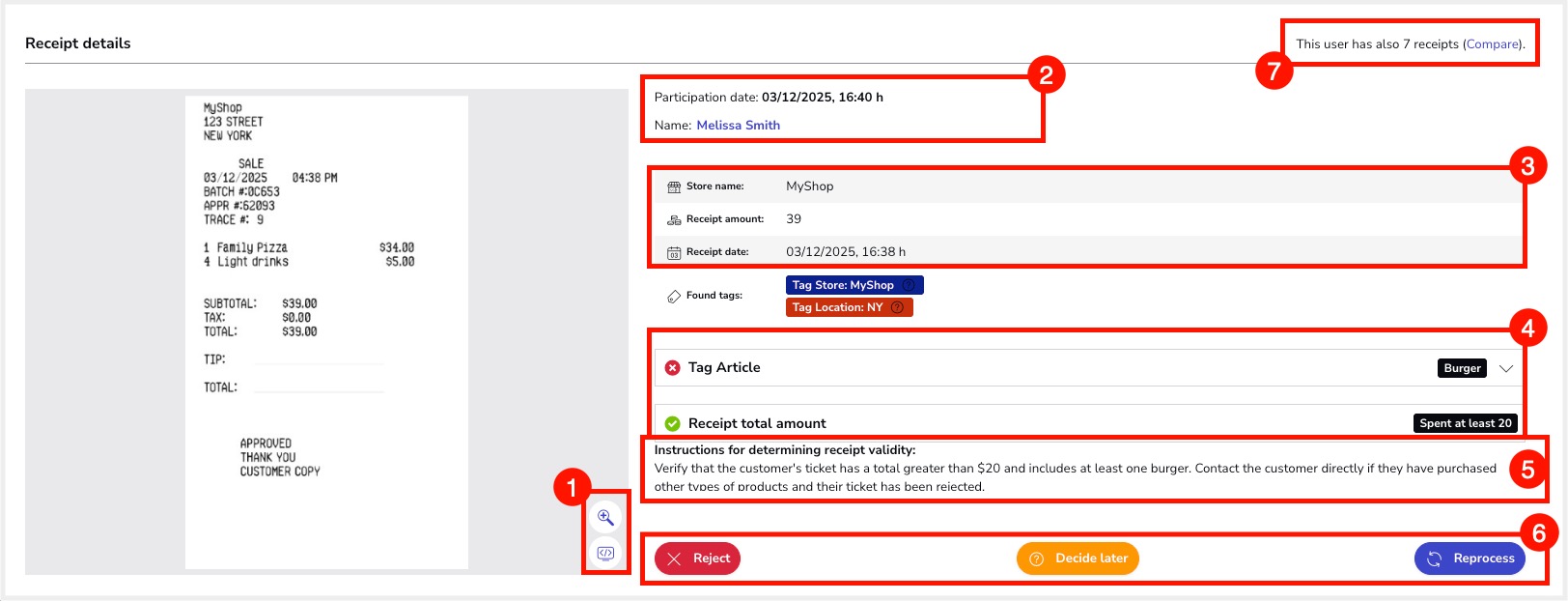1568x601 pixels.
Task: Reject this receipt
Action: [x=698, y=558]
